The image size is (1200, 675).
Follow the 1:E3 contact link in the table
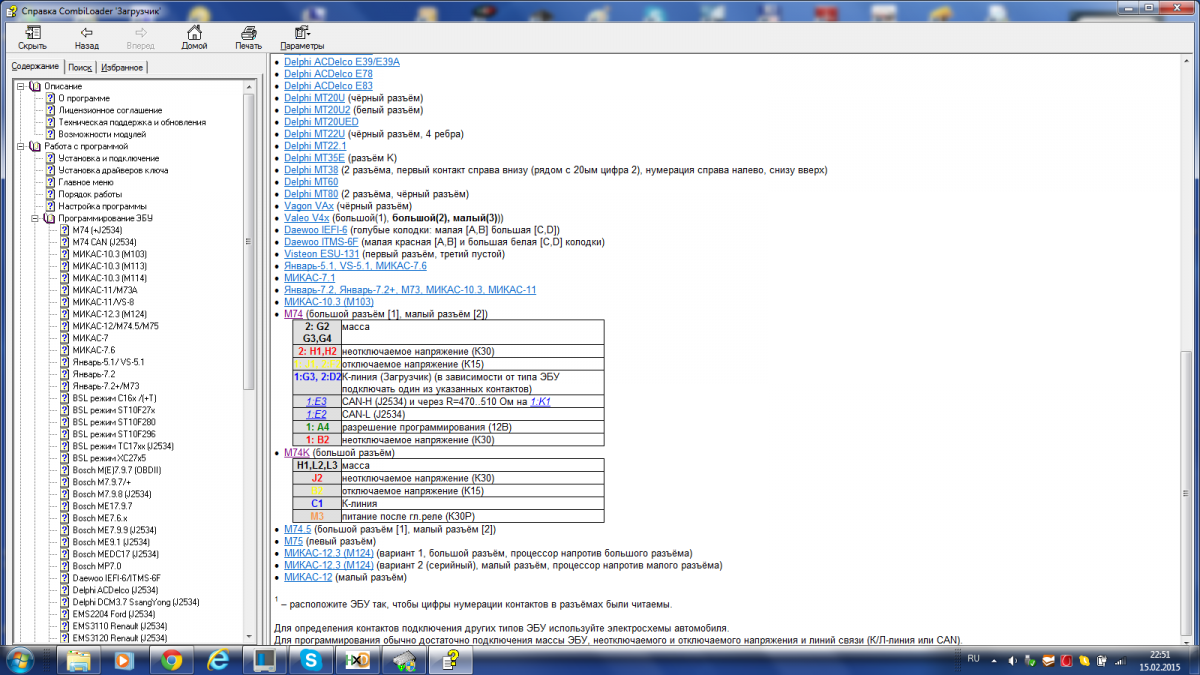tap(316, 400)
